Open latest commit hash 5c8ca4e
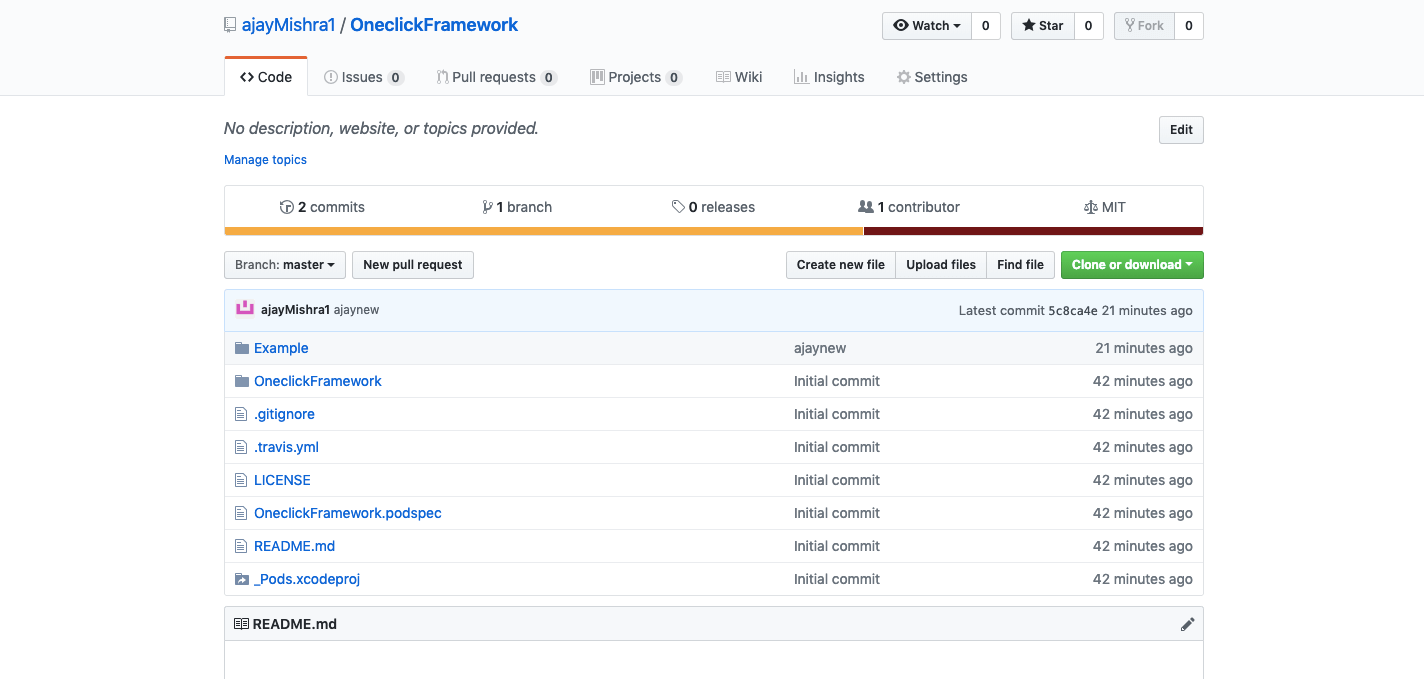Screen dimensions: 1424x679 coord(1073,310)
